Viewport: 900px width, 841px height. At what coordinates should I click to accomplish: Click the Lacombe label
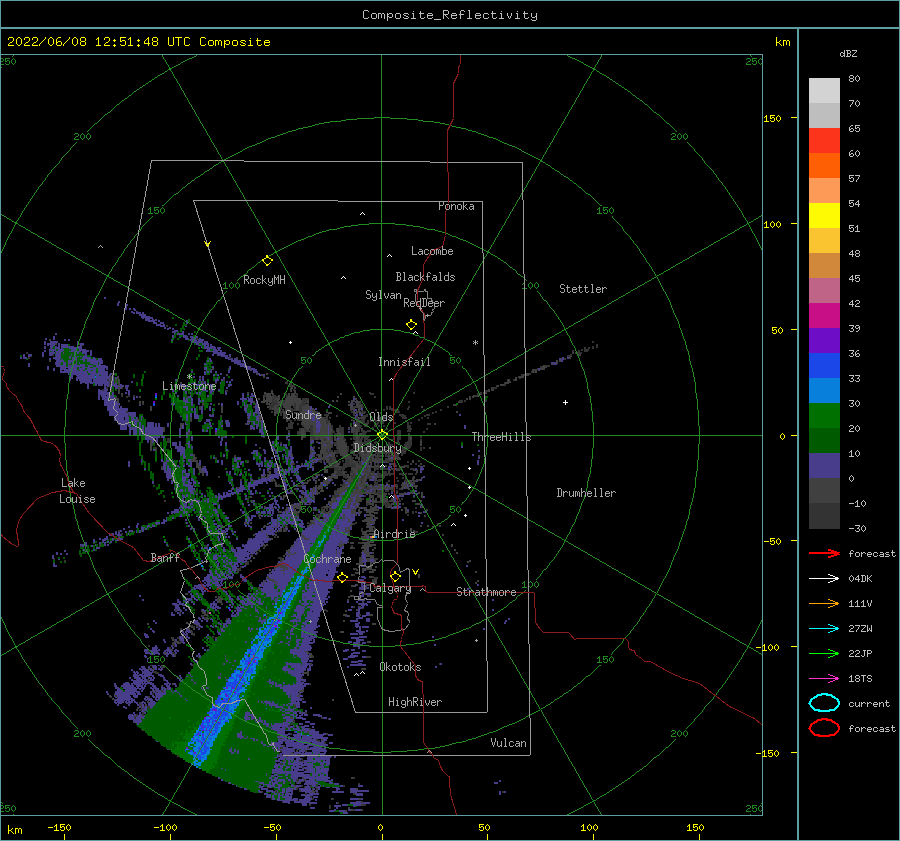pyautogui.click(x=432, y=251)
